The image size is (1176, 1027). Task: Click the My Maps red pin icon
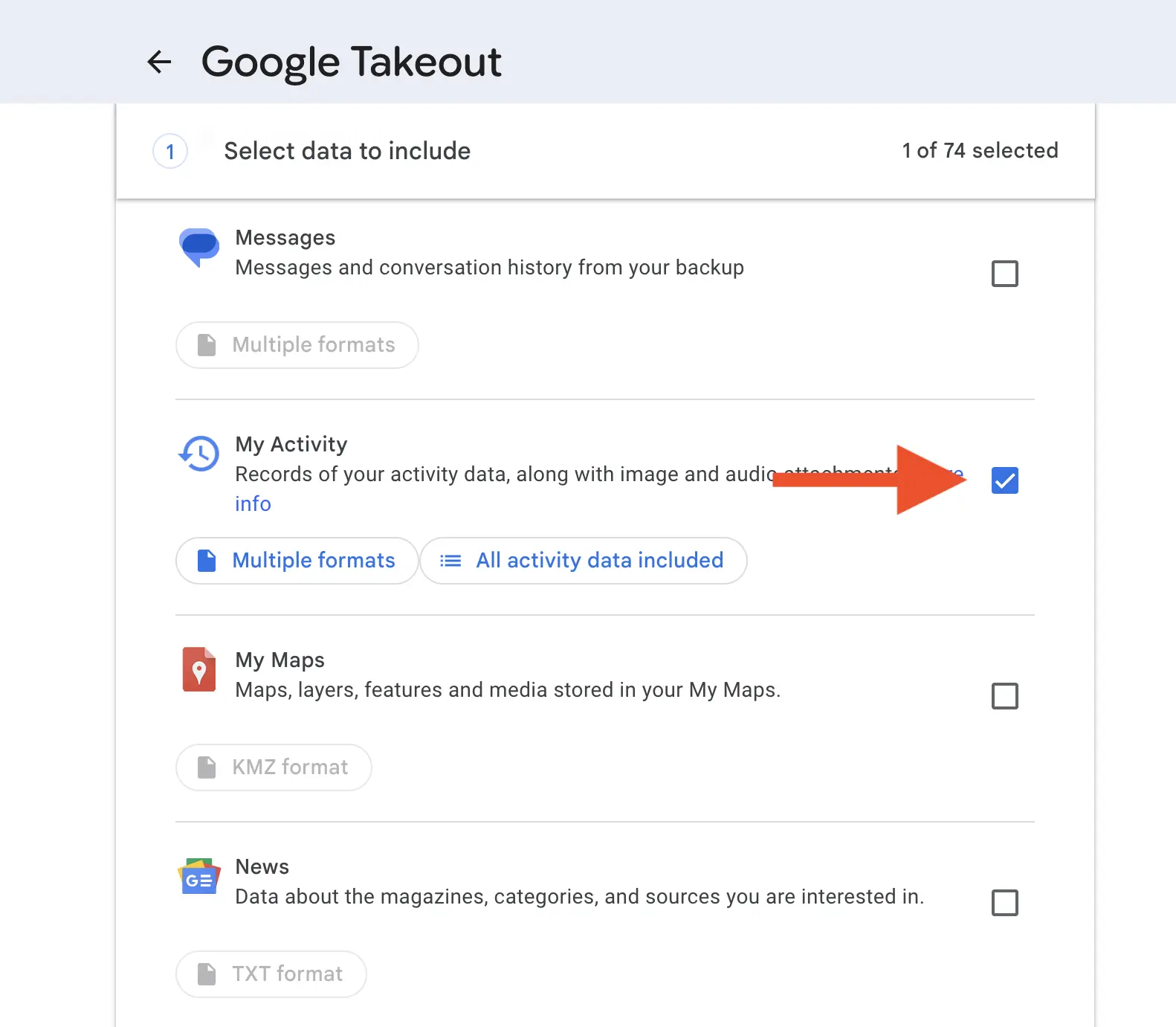199,669
